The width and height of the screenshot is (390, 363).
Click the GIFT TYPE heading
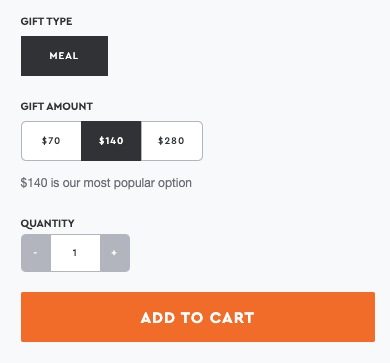(x=46, y=21)
